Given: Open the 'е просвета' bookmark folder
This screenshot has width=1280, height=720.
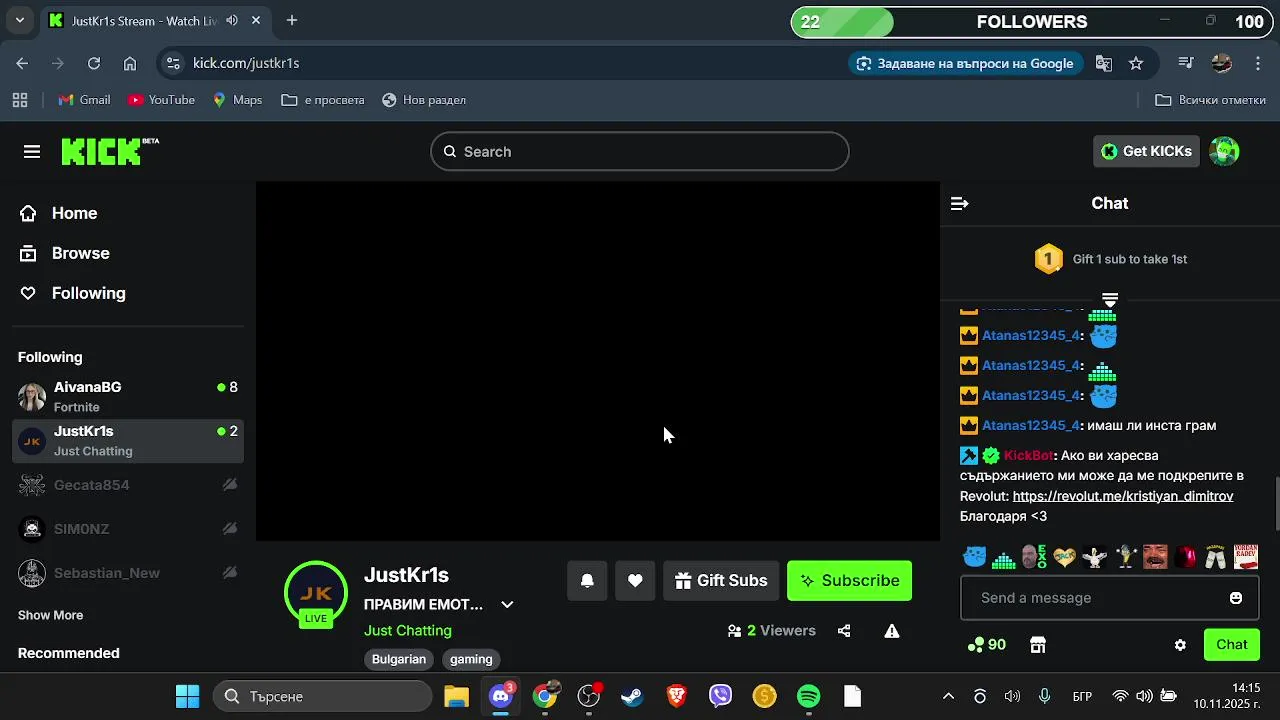Looking at the screenshot, I should (323, 100).
